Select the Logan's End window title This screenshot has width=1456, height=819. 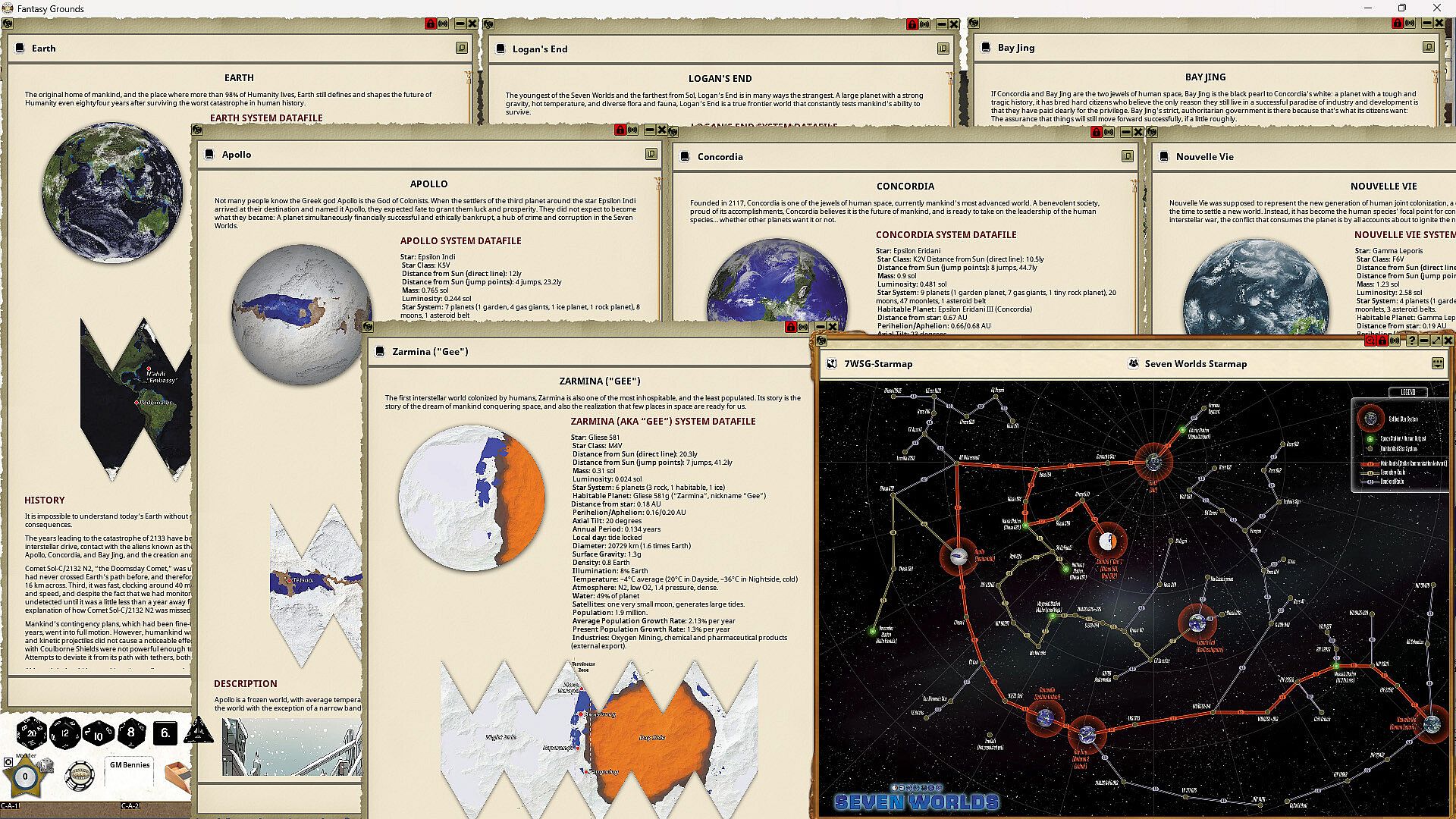coord(539,49)
